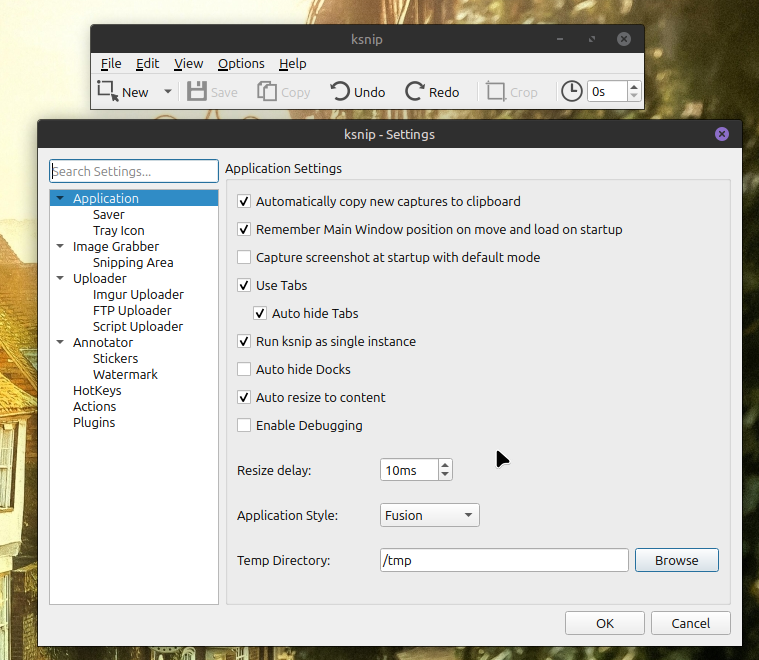This screenshot has width=759, height=660.
Task: Select Actions settings page
Action: (94, 406)
